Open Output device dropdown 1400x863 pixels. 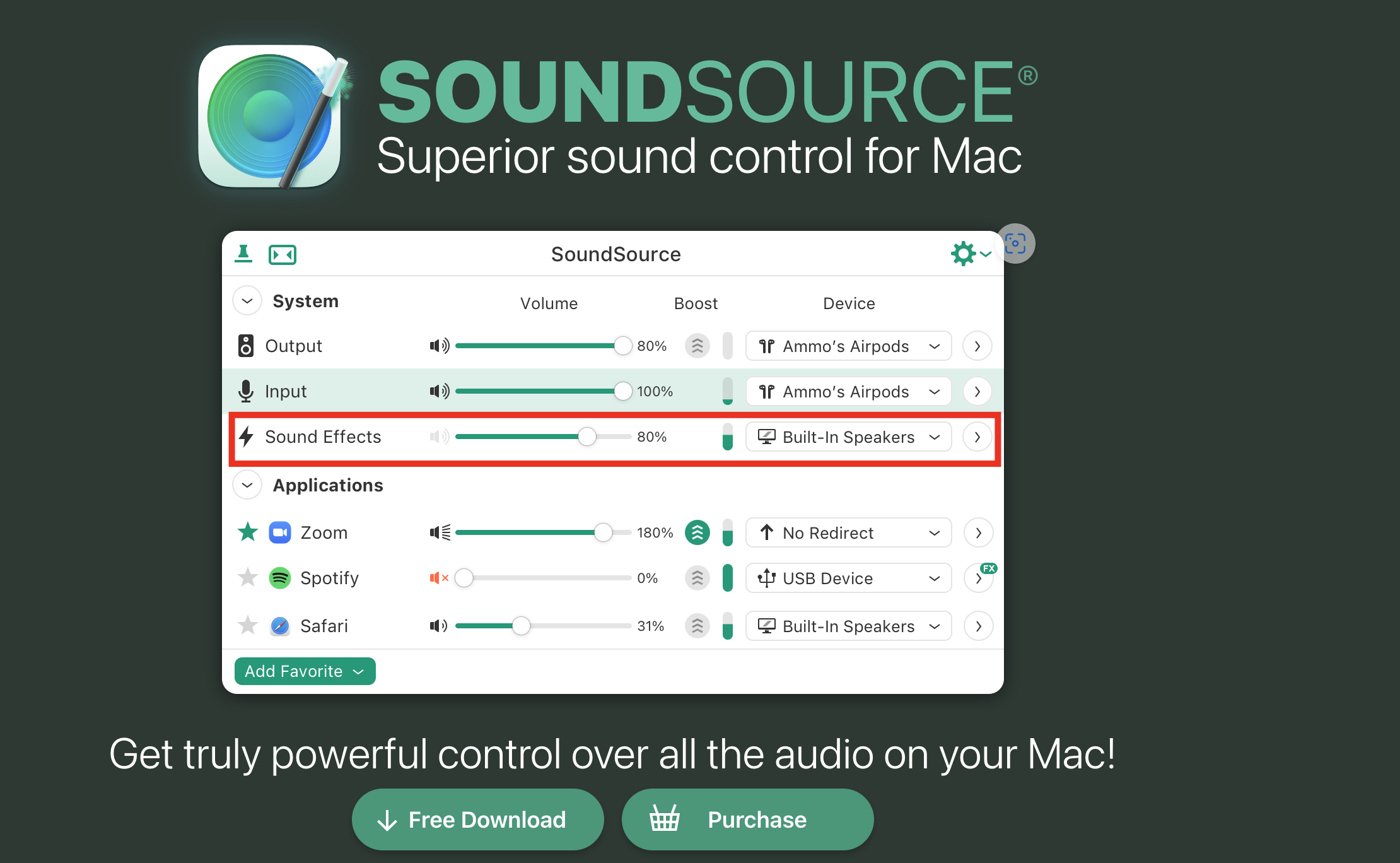click(x=849, y=346)
